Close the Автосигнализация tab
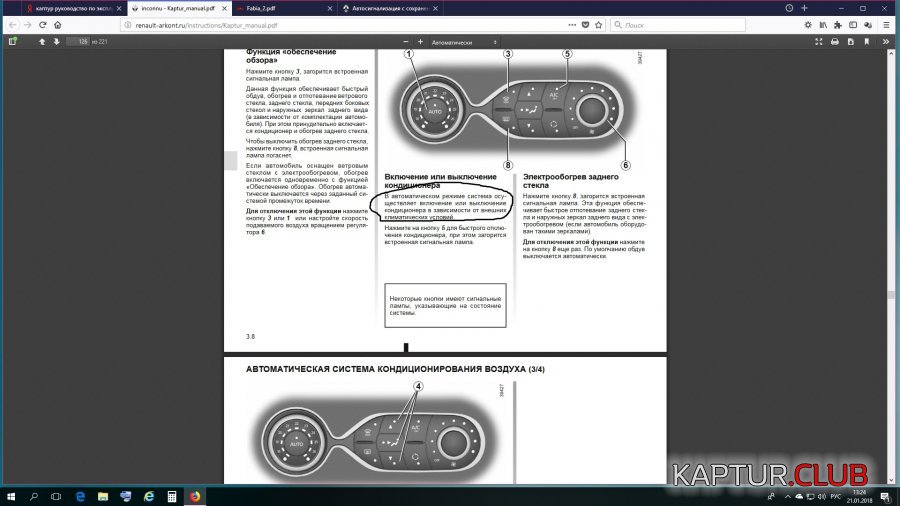The width and height of the screenshot is (900, 506). [436, 9]
